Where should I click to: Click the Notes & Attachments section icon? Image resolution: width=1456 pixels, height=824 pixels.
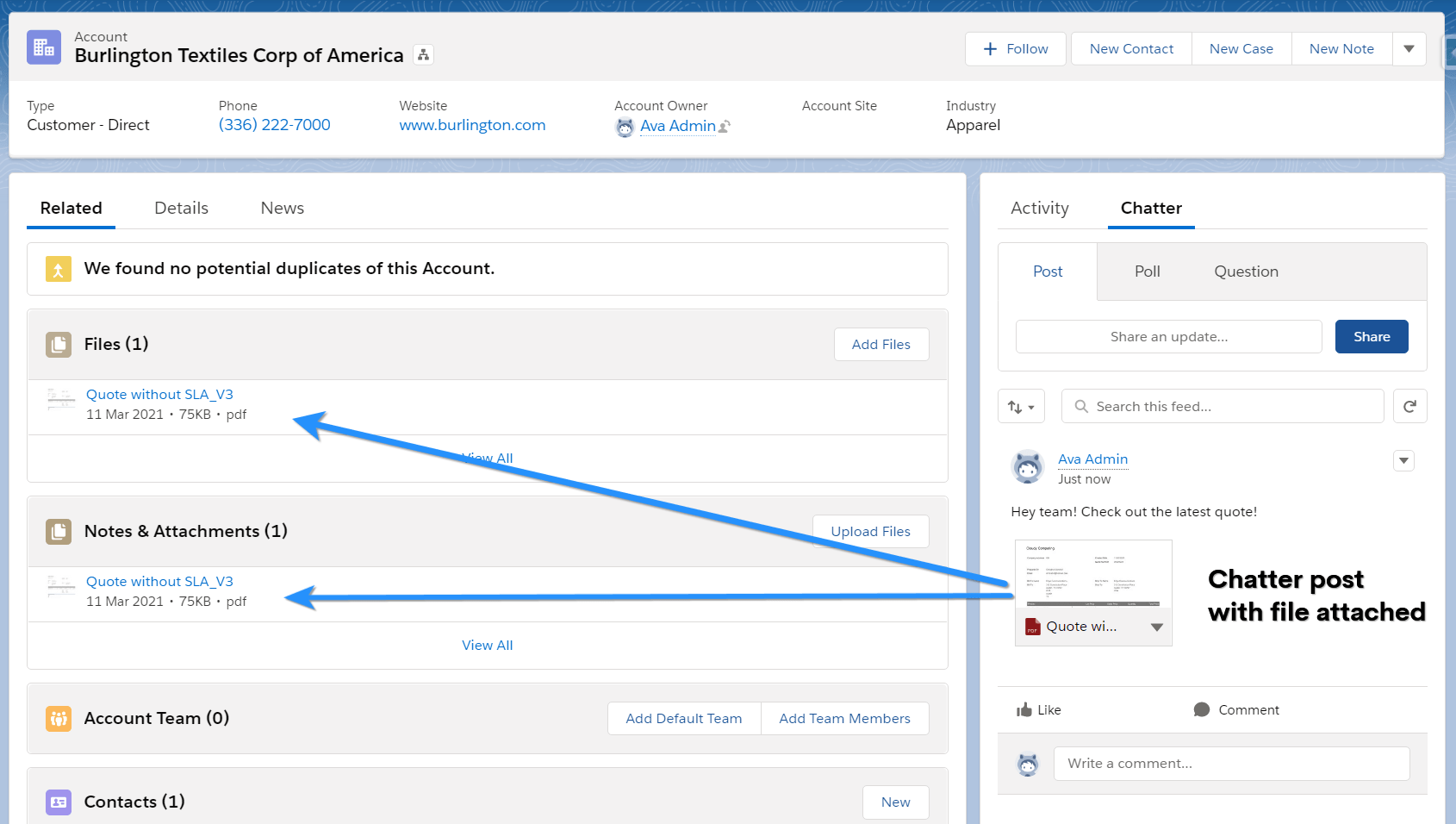click(x=58, y=532)
